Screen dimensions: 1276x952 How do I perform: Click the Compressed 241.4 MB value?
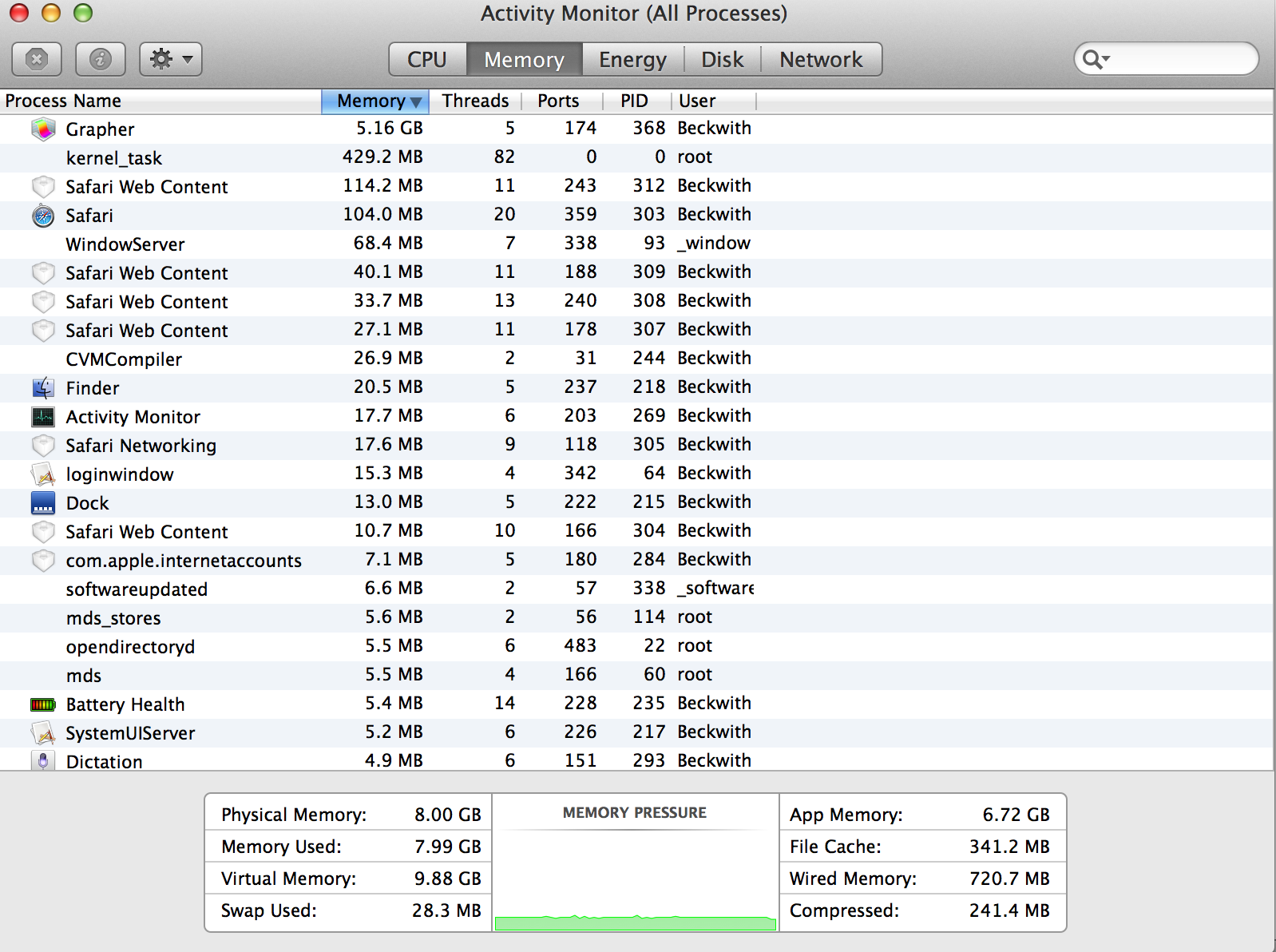pos(1009,910)
